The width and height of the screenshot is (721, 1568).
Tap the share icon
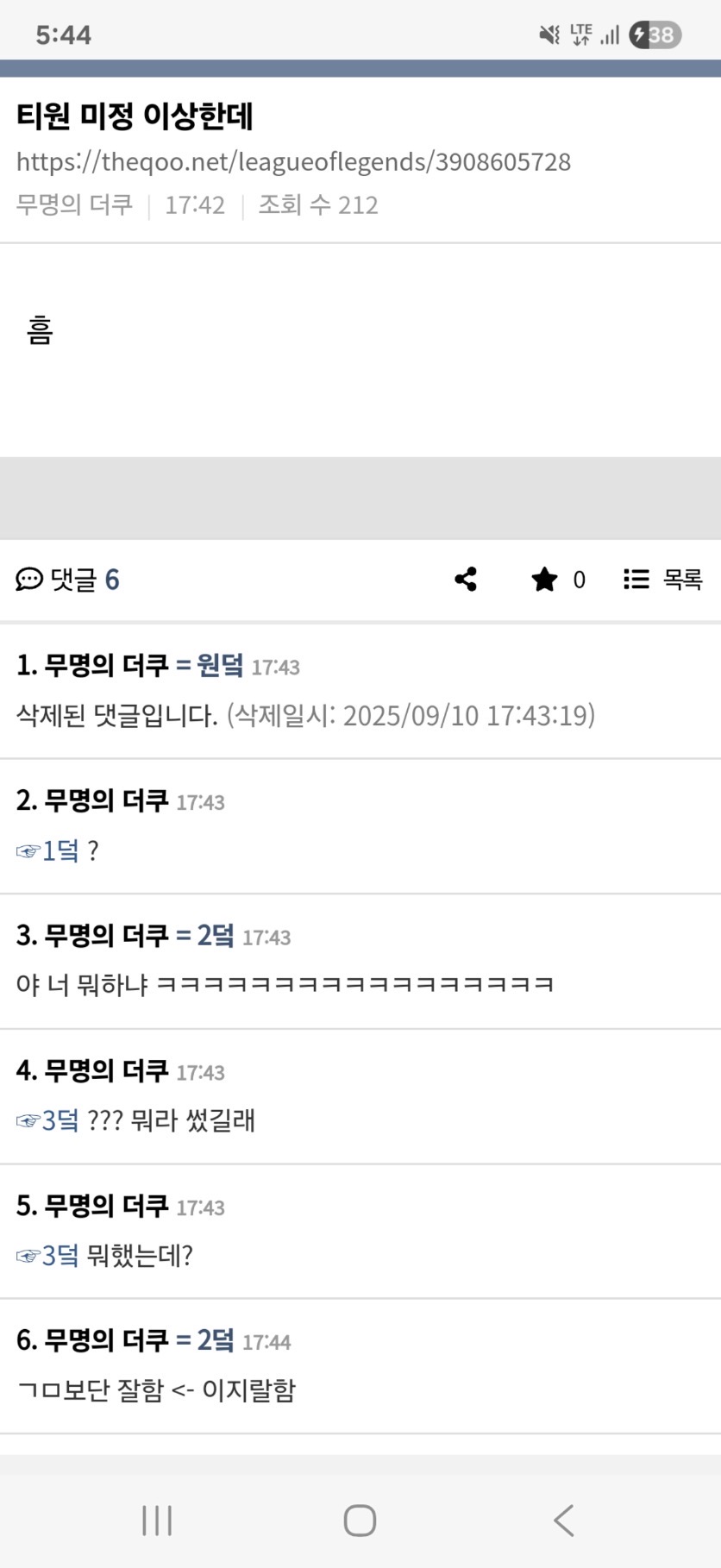pos(466,579)
